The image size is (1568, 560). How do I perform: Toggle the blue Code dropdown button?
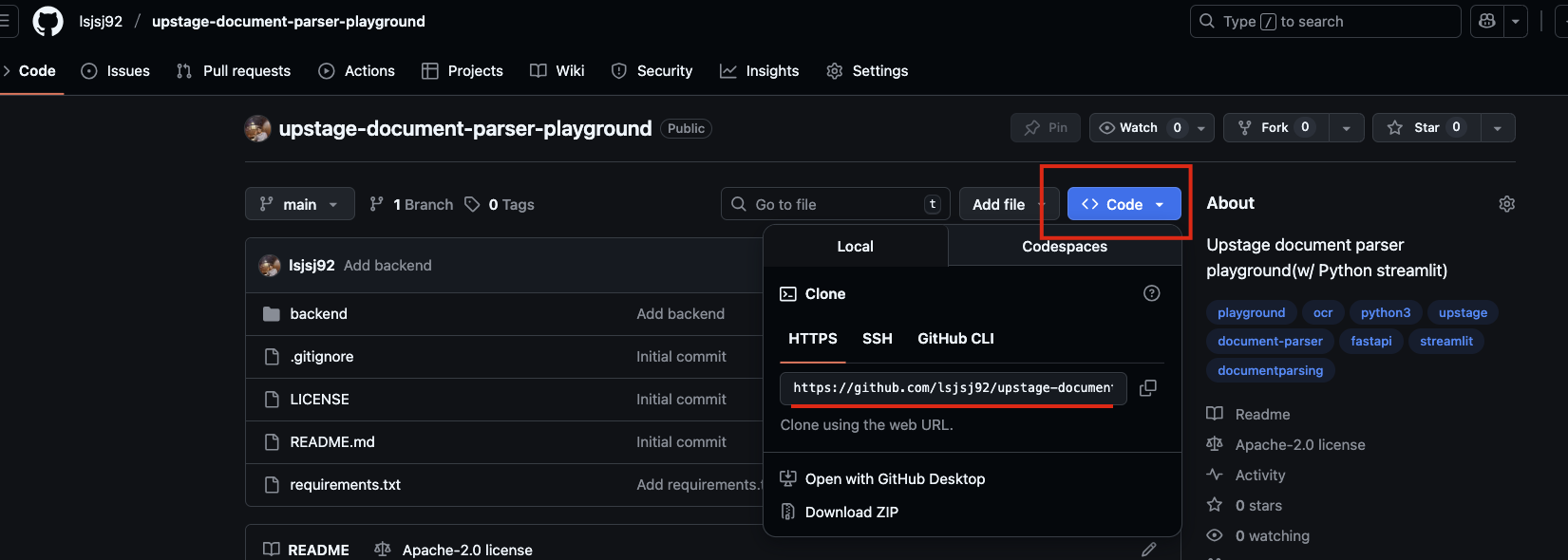click(x=1124, y=204)
